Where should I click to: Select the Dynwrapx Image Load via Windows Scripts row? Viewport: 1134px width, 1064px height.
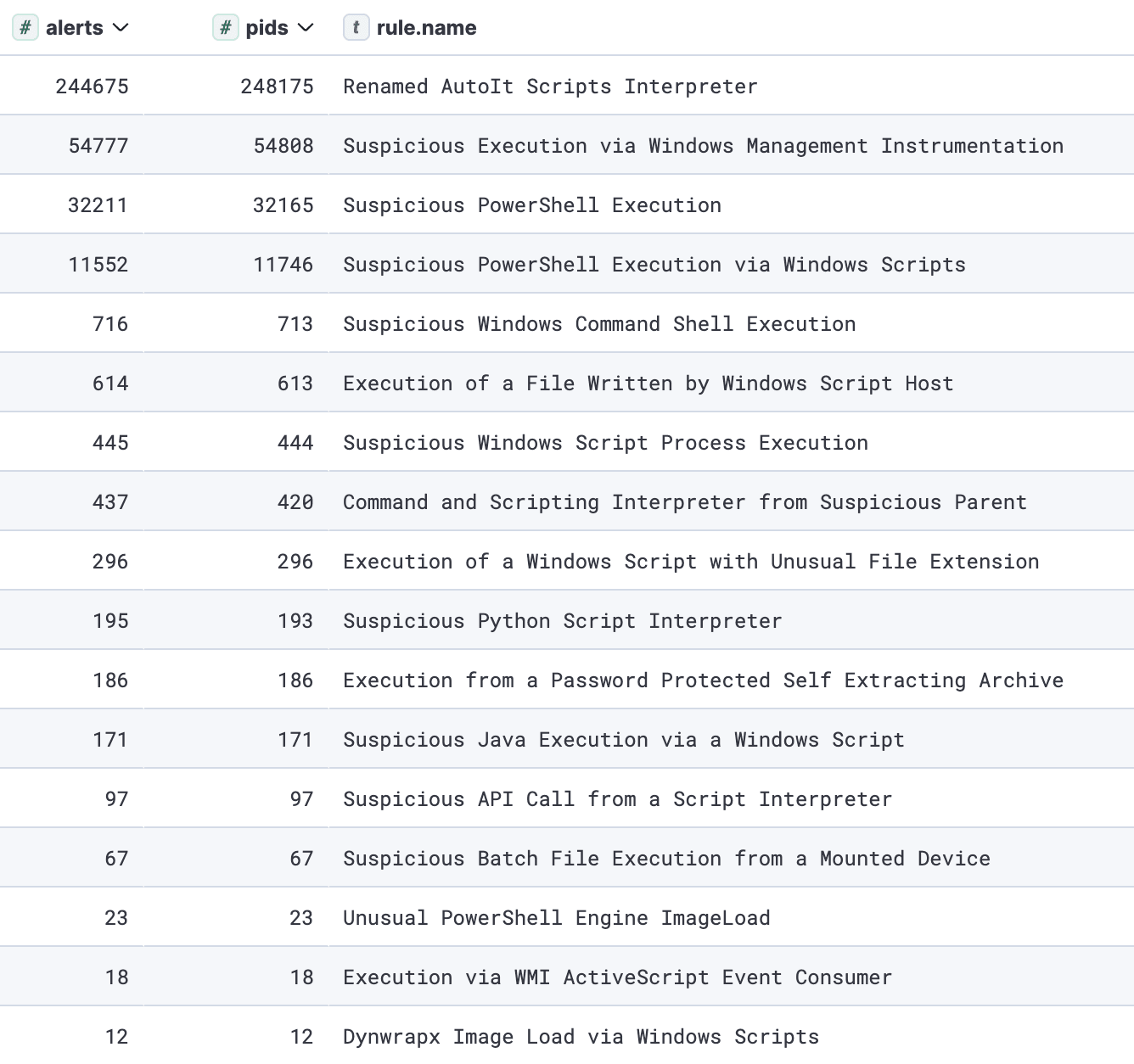point(580,1036)
